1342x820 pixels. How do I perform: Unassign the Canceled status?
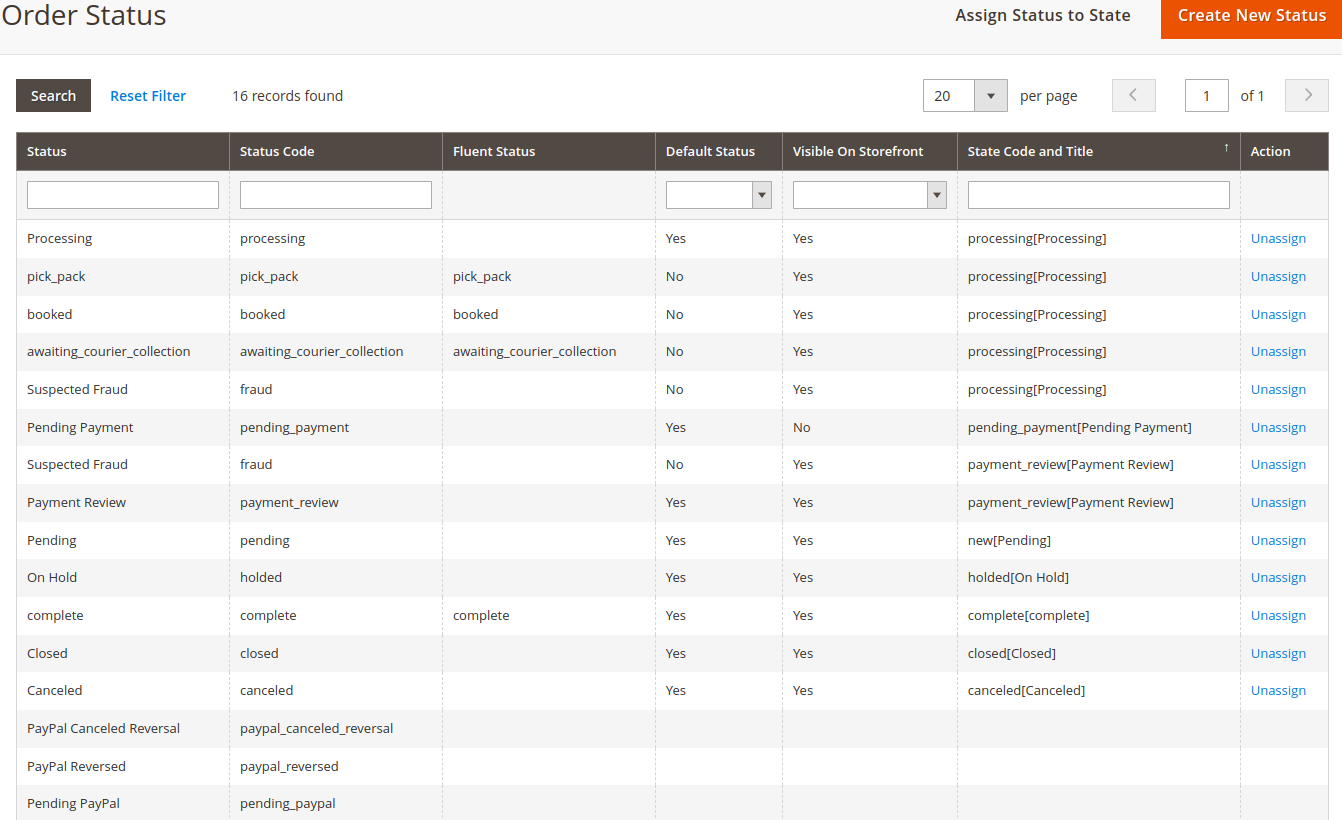tap(1278, 691)
